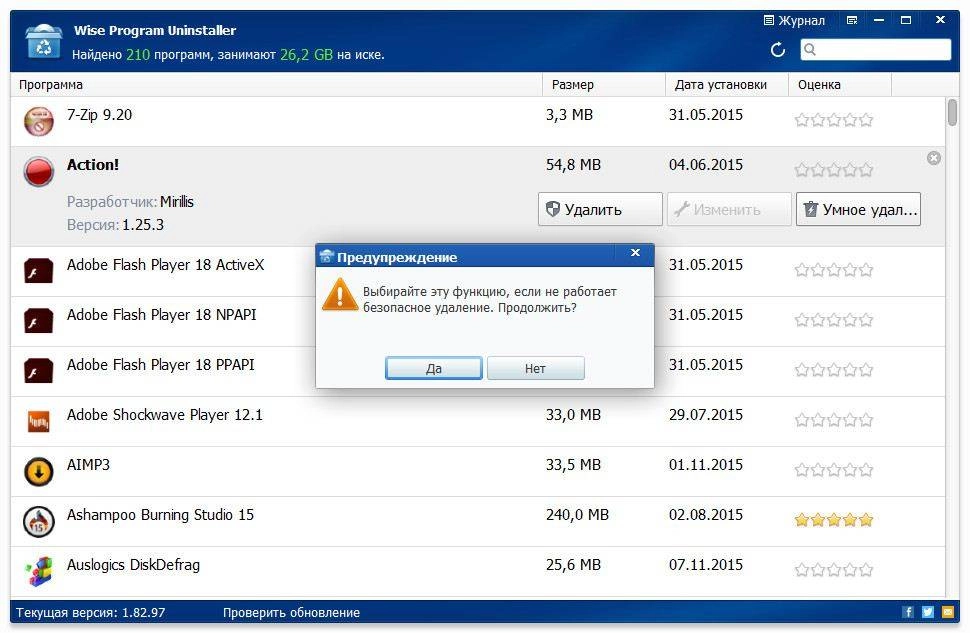The height and width of the screenshot is (633, 970).
Task: Select the Adobe Shockwave Player 12.1 name
Action: point(165,415)
